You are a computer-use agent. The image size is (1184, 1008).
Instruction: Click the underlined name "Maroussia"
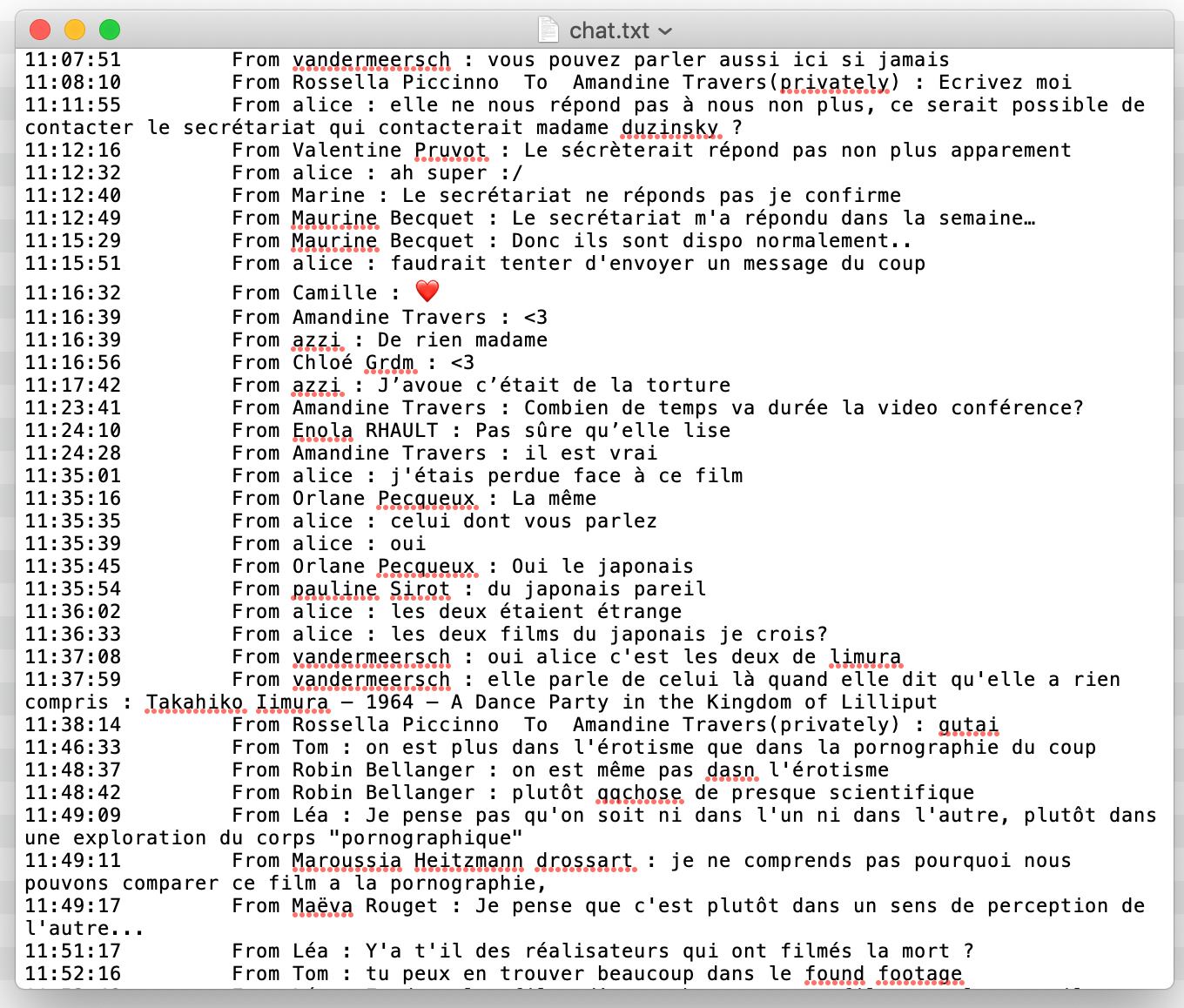click(x=346, y=861)
